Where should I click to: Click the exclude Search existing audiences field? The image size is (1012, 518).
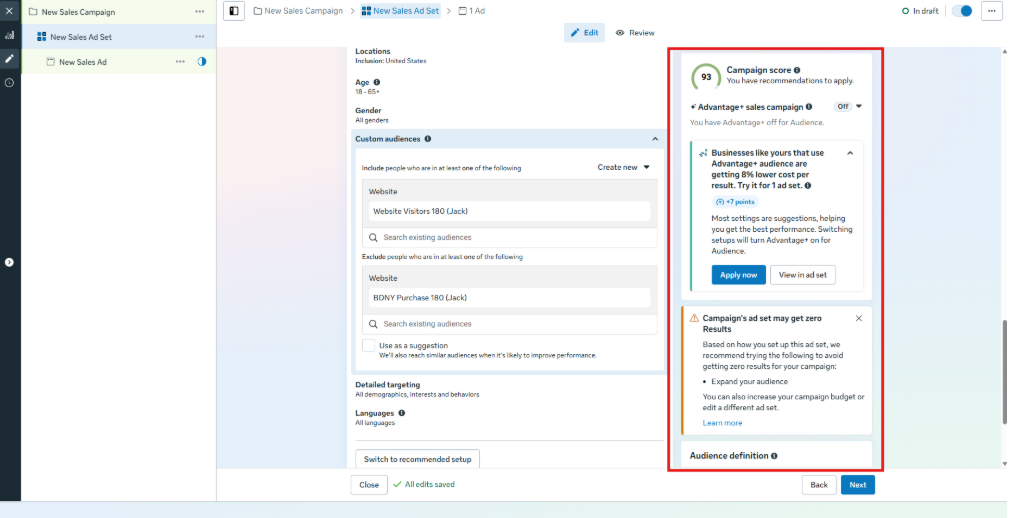click(510, 324)
